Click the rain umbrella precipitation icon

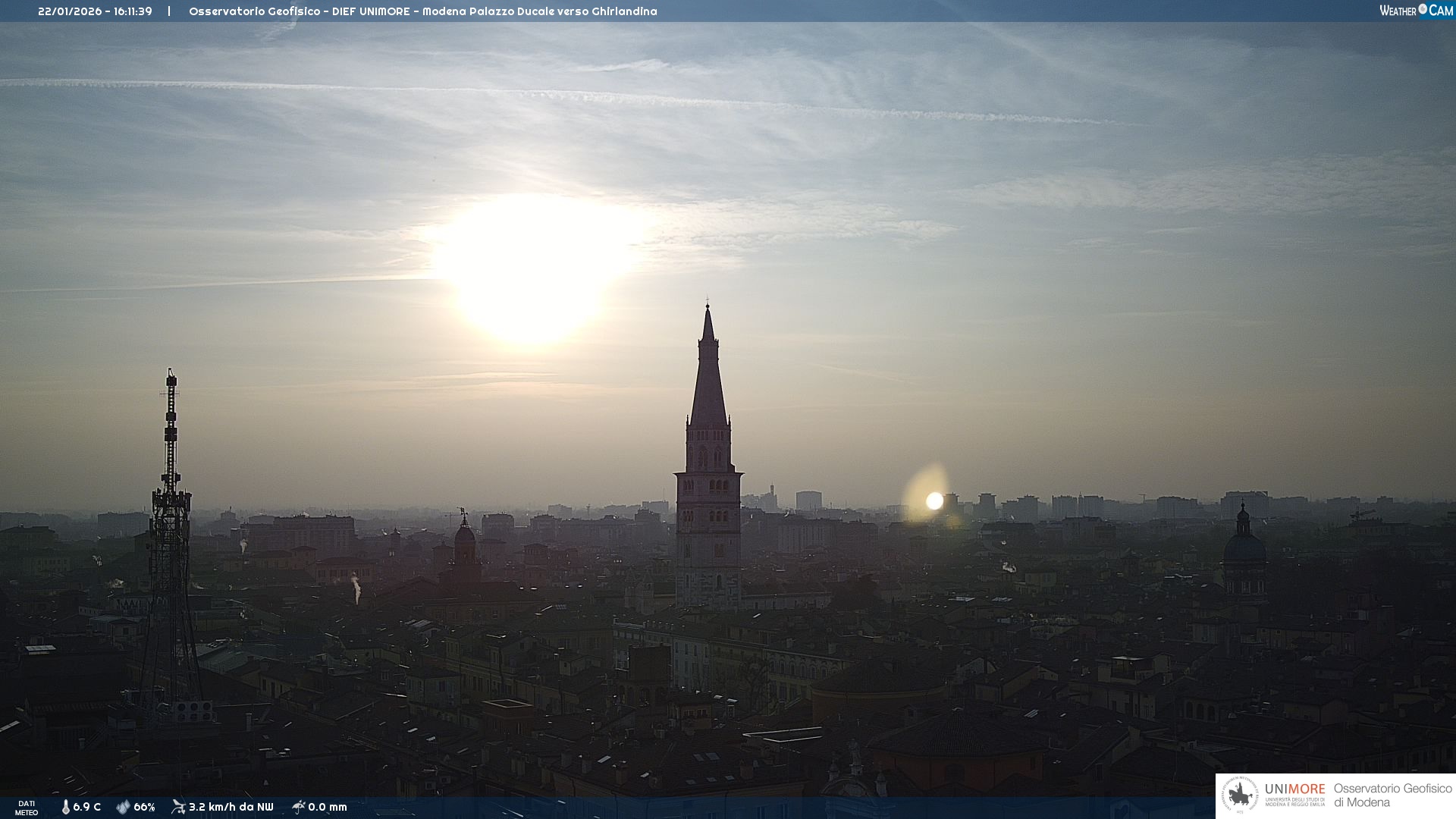pyautogui.click(x=299, y=807)
